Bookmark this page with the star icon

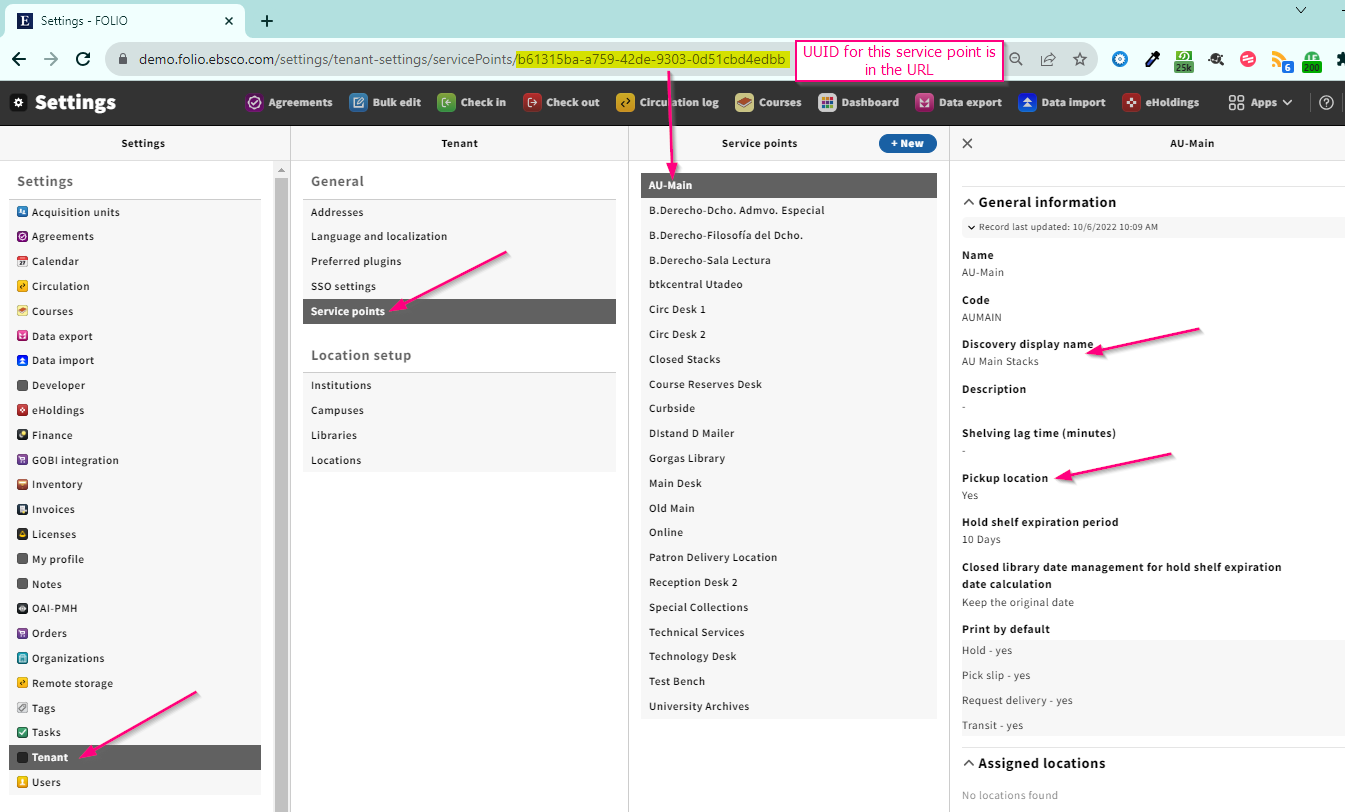pyautogui.click(x=1080, y=59)
